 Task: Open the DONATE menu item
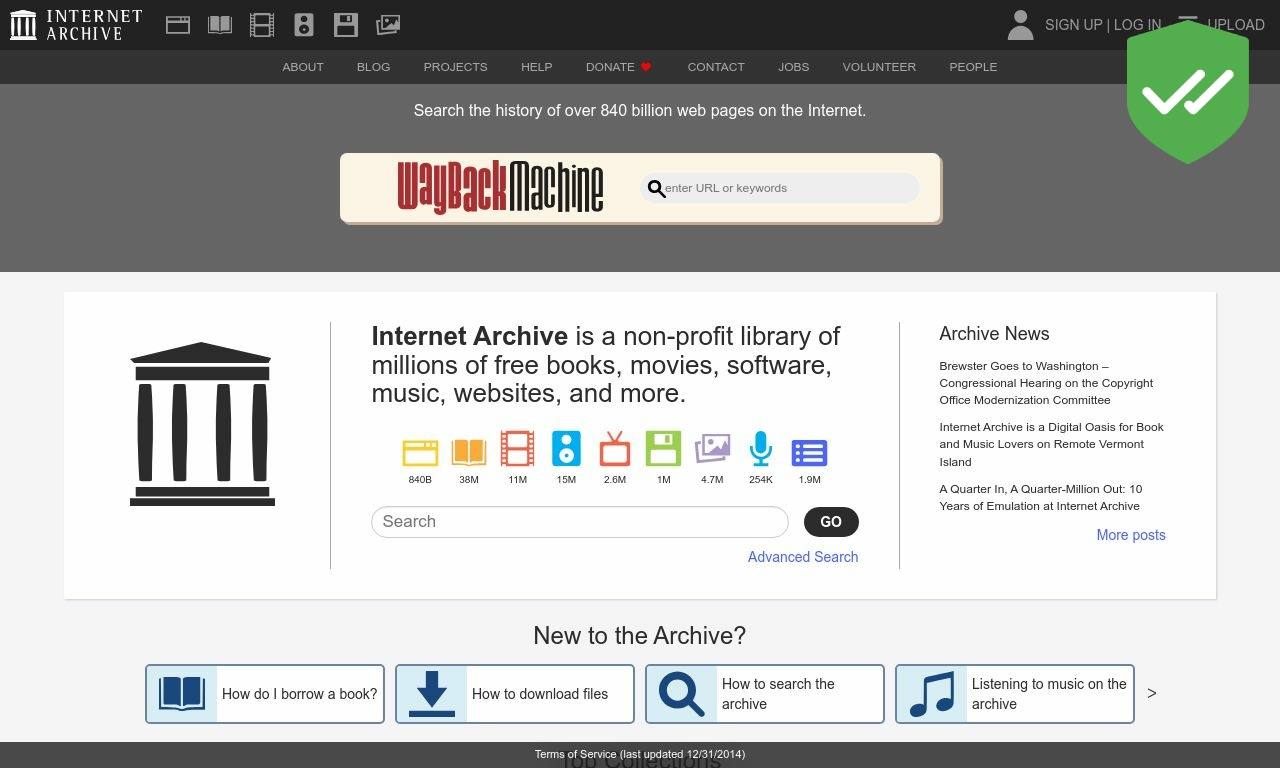click(x=619, y=67)
